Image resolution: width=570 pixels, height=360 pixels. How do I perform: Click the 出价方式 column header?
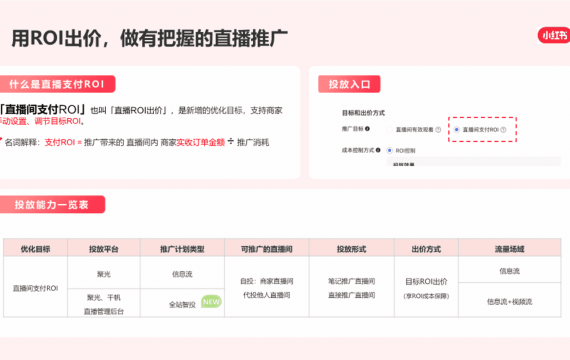click(426, 249)
